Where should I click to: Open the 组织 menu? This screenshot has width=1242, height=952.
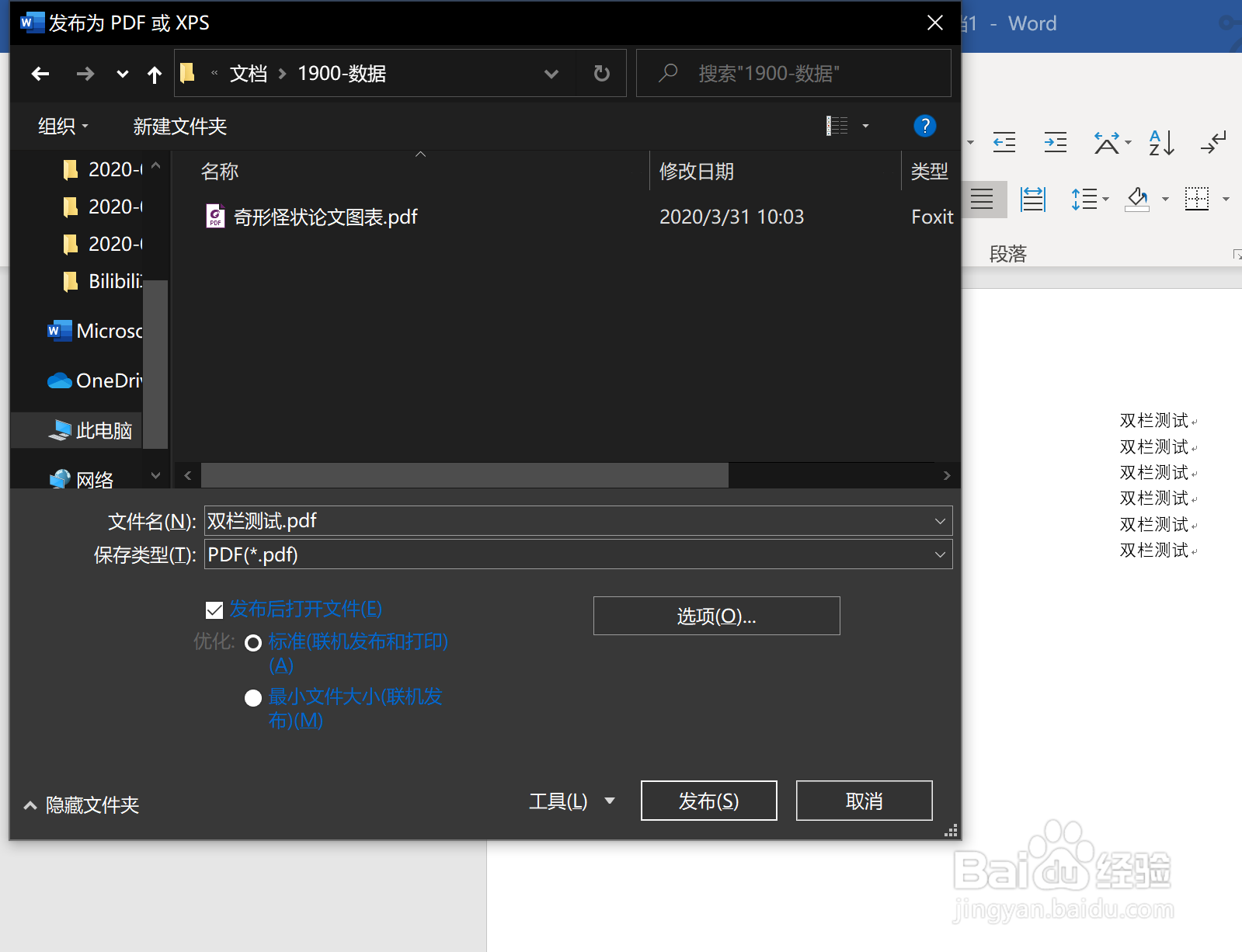pos(63,126)
